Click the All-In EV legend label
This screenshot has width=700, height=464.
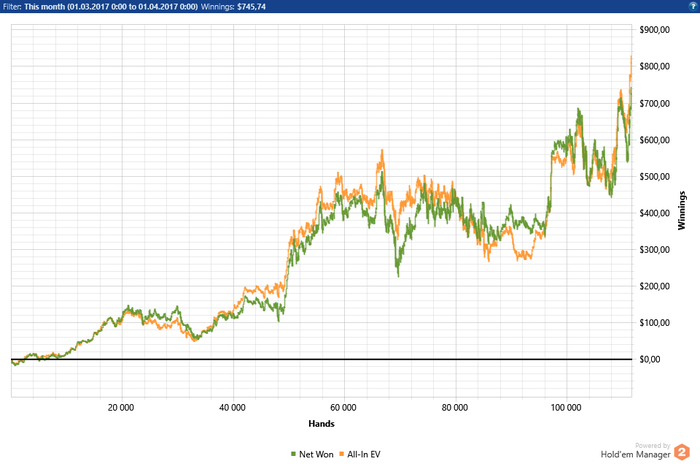364,454
